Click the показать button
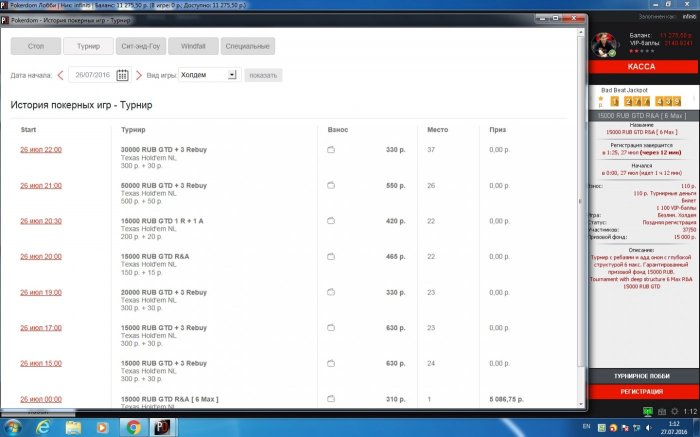 [x=263, y=75]
